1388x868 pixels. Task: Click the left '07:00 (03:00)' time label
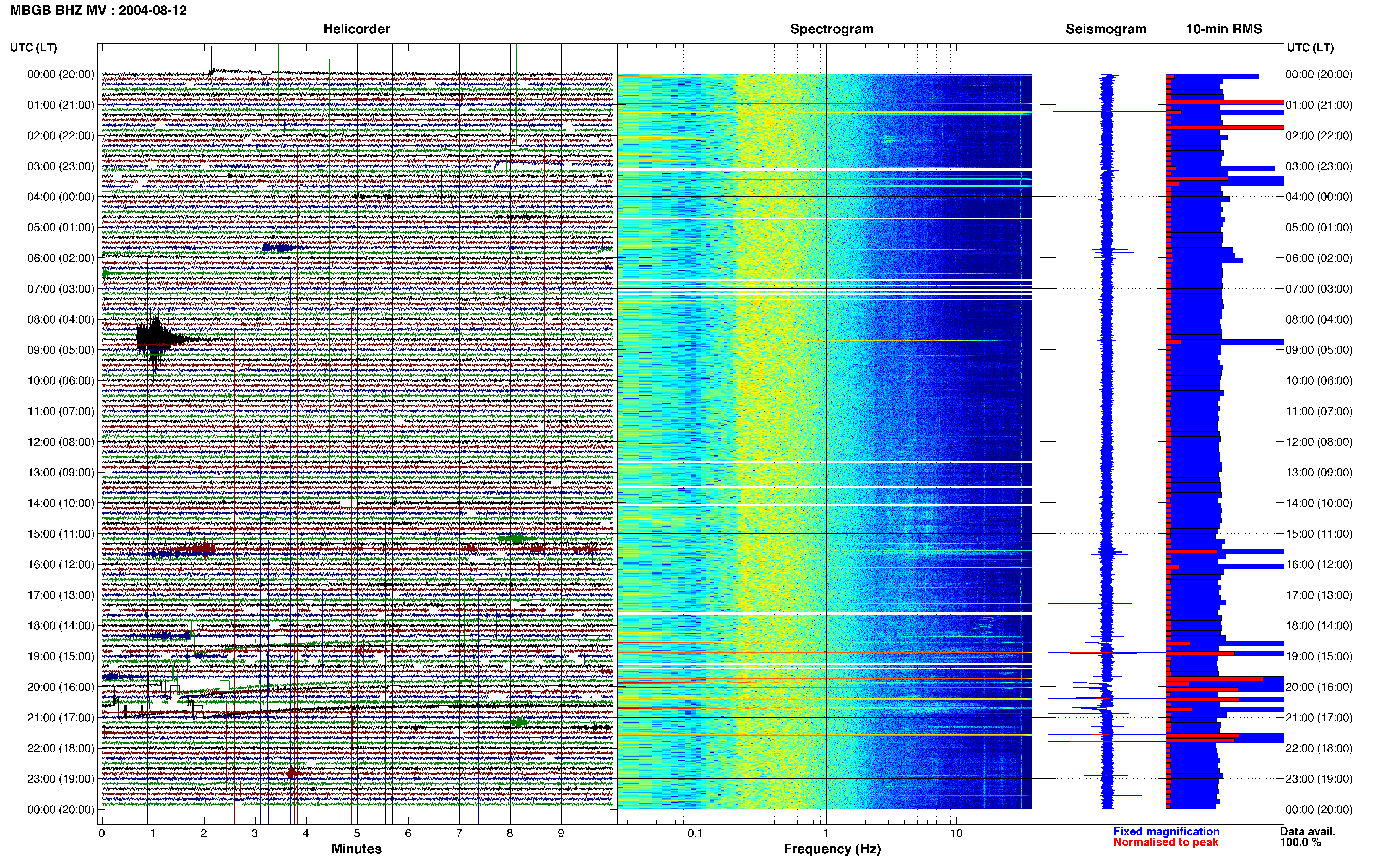[x=61, y=289]
